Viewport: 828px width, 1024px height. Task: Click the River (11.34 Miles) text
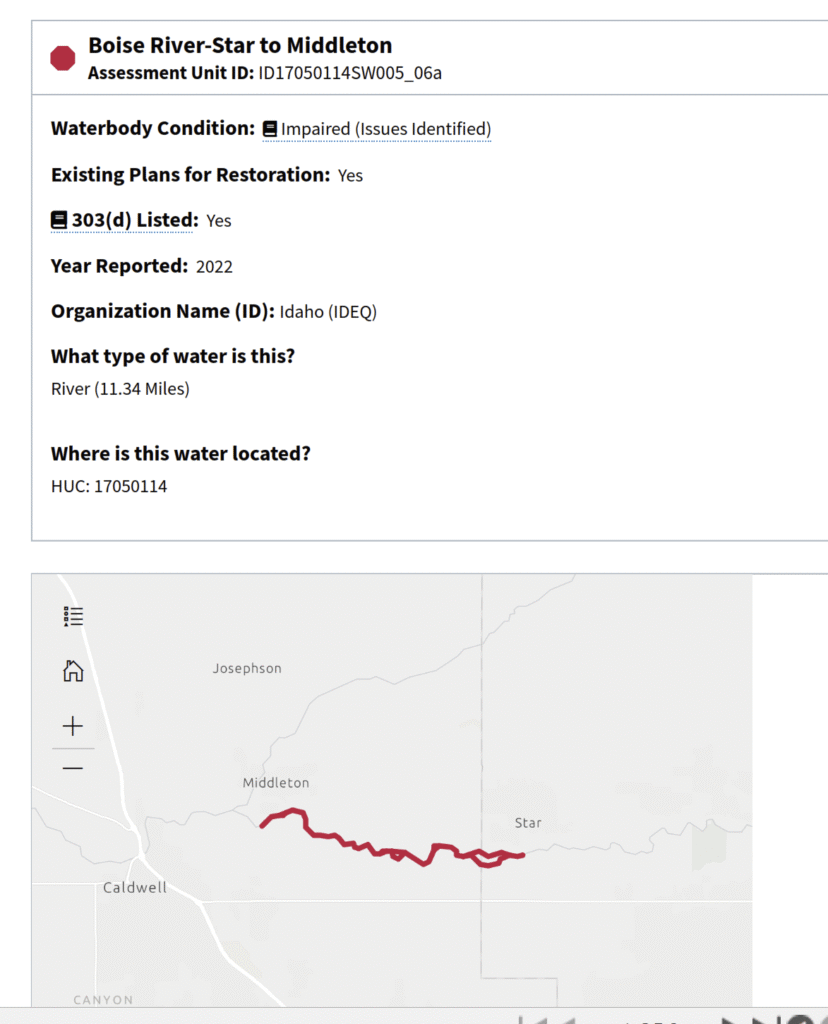click(x=120, y=389)
